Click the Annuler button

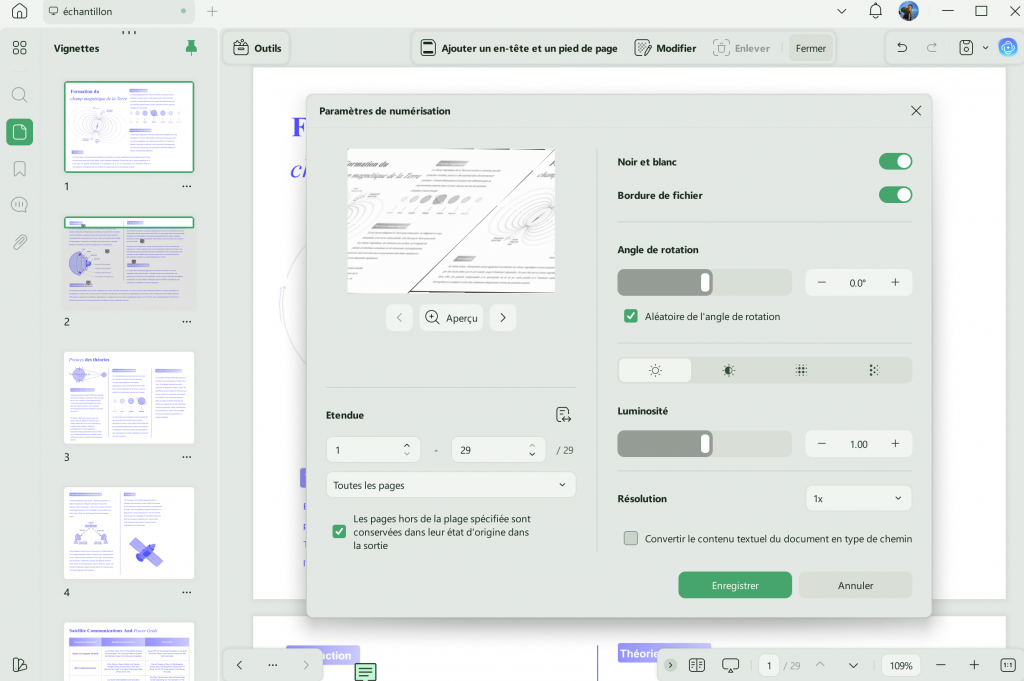pyautogui.click(x=855, y=585)
